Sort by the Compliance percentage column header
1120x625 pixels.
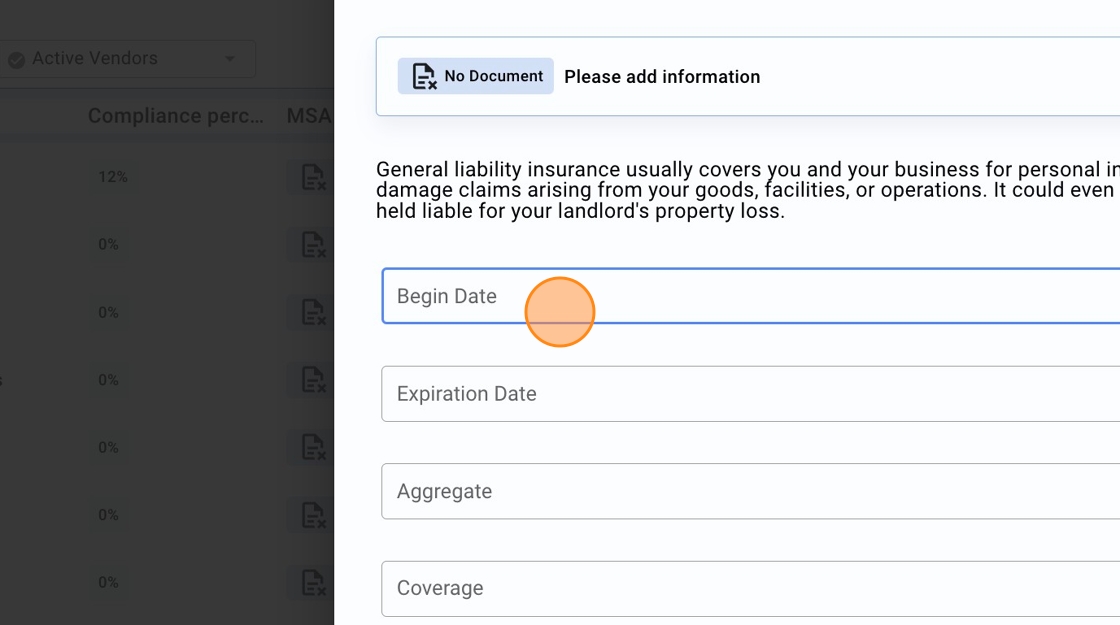coord(175,116)
